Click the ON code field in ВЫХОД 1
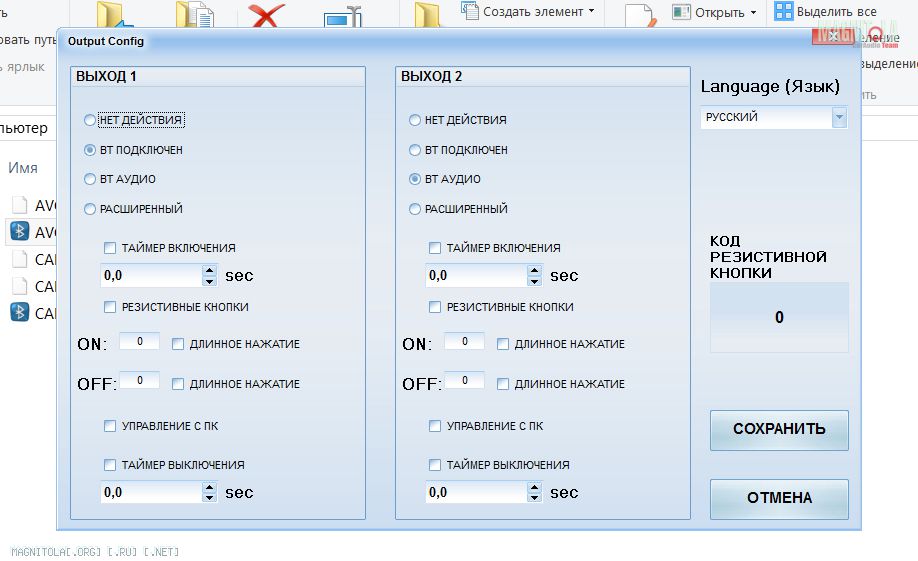 click(139, 342)
